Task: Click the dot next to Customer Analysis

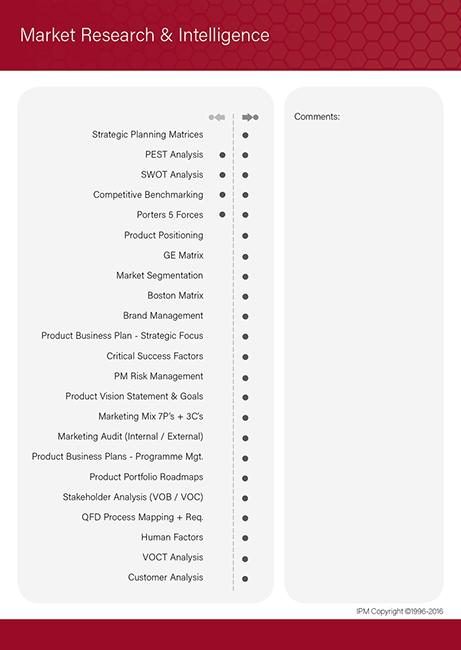Action: pos(245,579)
